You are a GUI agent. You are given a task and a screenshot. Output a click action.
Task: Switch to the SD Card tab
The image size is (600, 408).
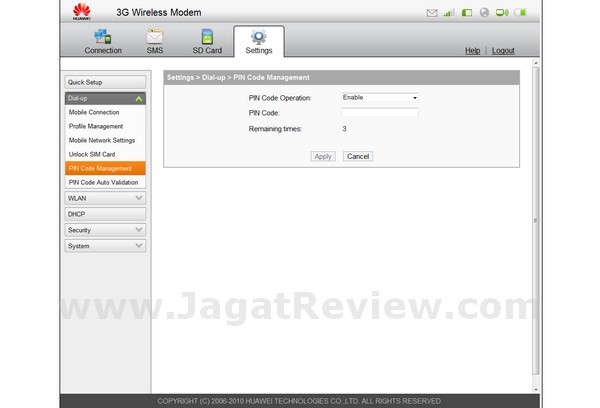(207, 42)
